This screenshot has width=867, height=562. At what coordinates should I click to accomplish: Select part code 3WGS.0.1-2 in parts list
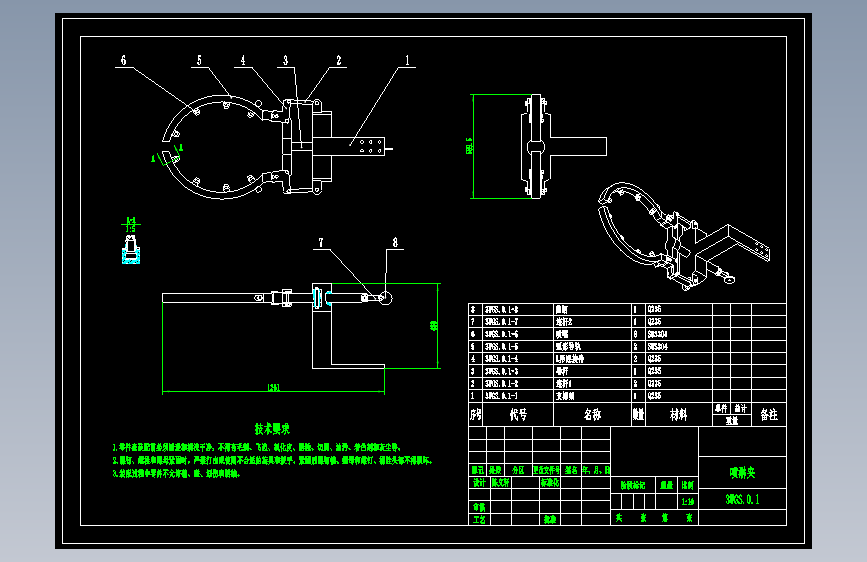point(502,383)
